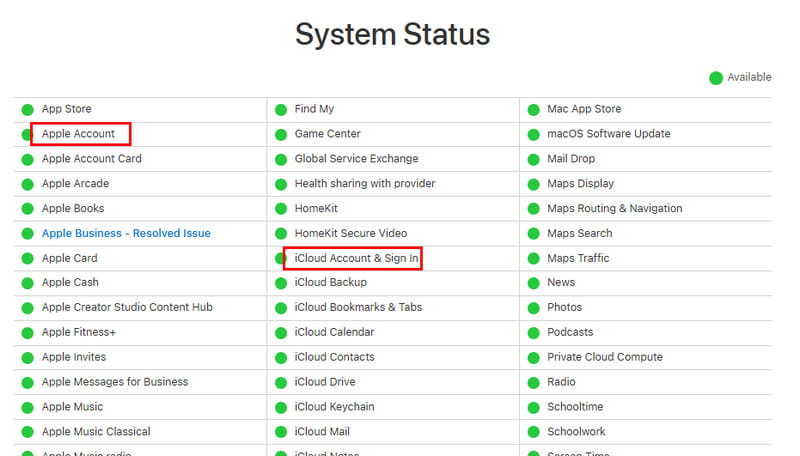The height and width of the screenshot is (456, 800).
Task: Click the status dot beside HomeKit
Action: (281, 209)
